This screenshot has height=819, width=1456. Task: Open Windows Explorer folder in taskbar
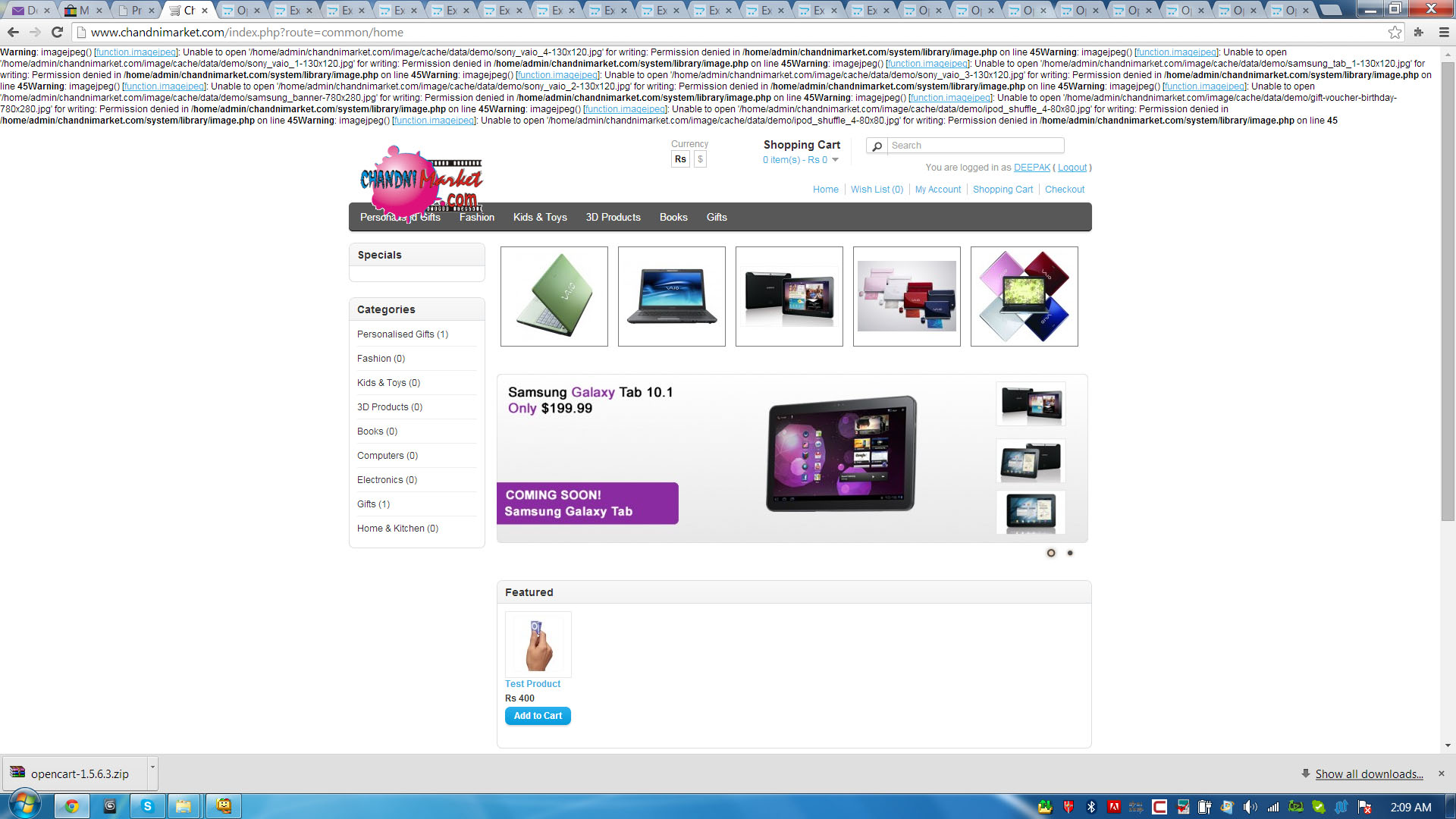tap(184, 806)
